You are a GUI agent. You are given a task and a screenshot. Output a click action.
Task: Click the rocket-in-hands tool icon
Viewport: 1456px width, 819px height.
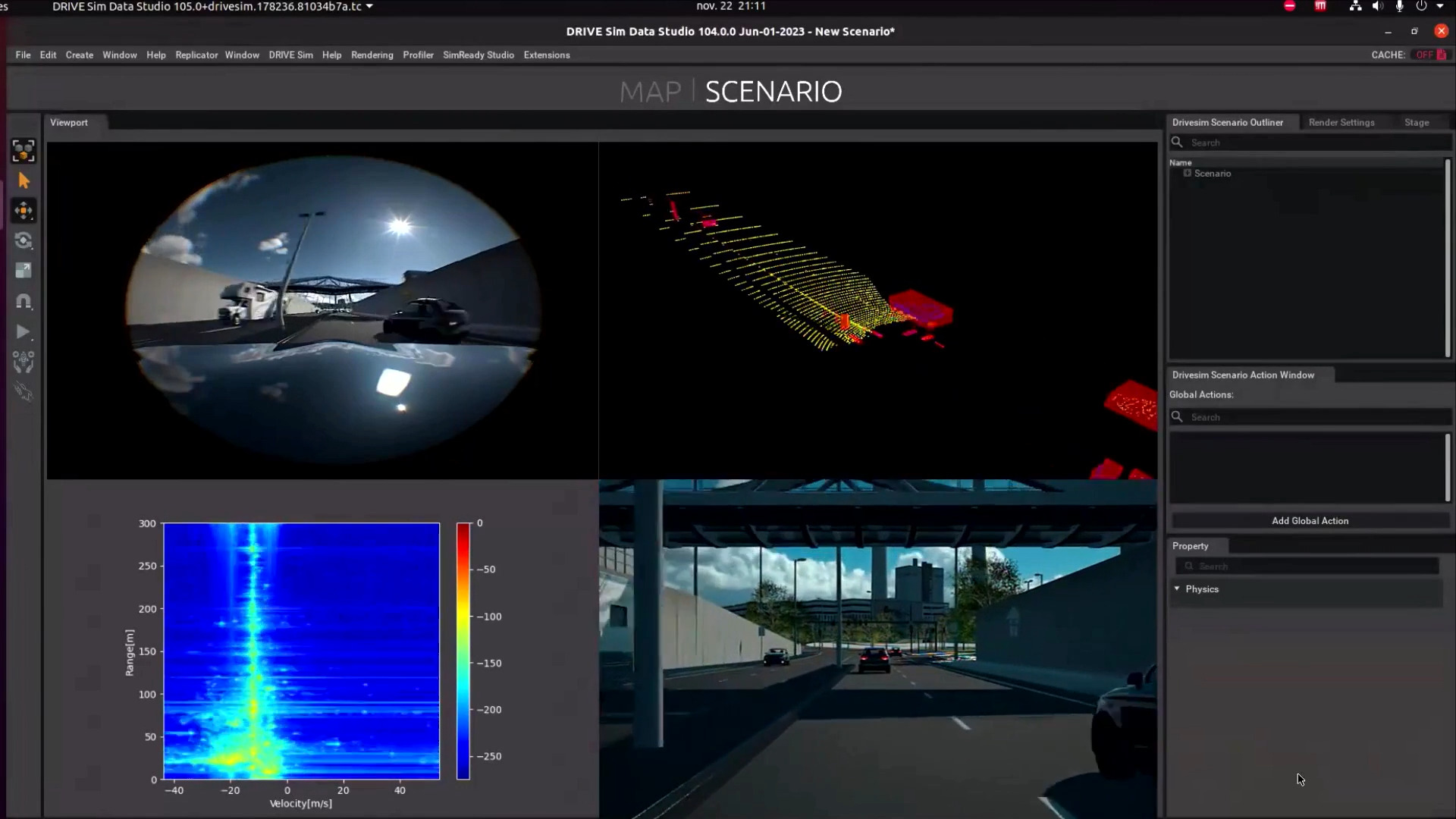coord(24,362)
